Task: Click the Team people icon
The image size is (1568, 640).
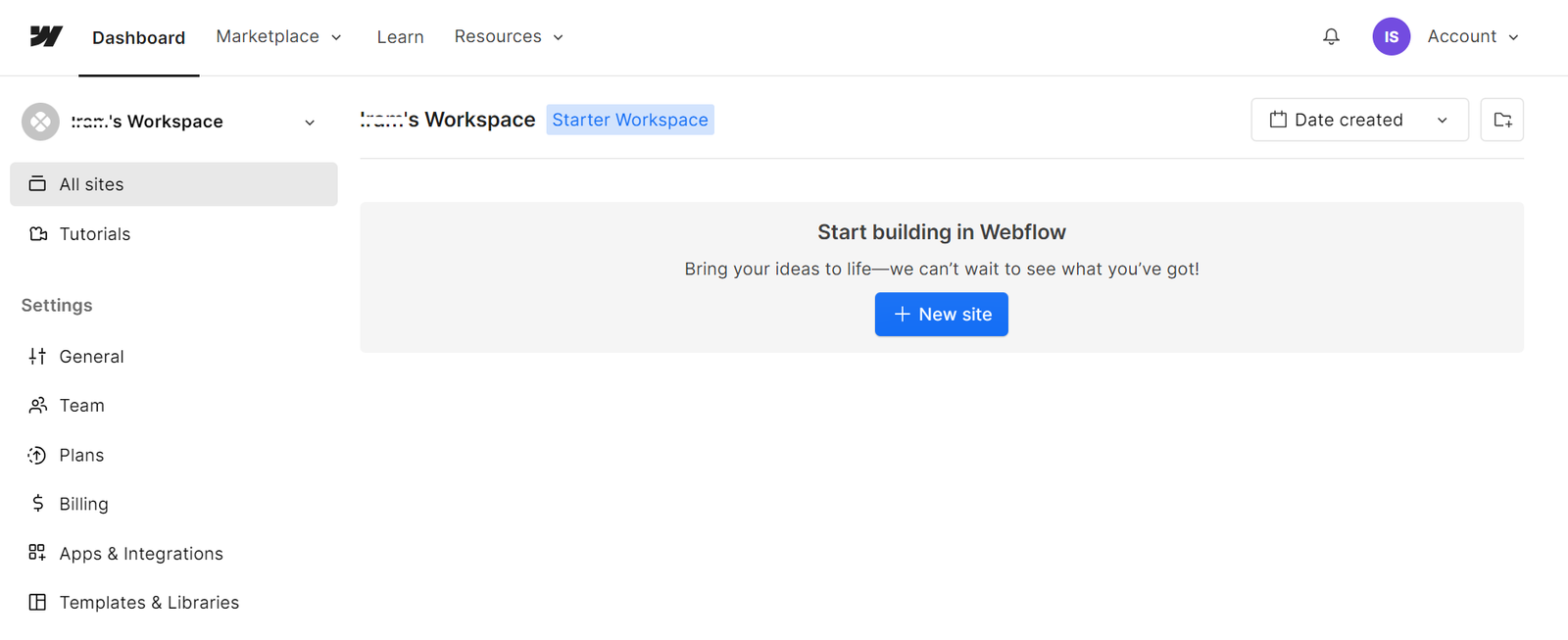Action: click(x=37, y=405)
